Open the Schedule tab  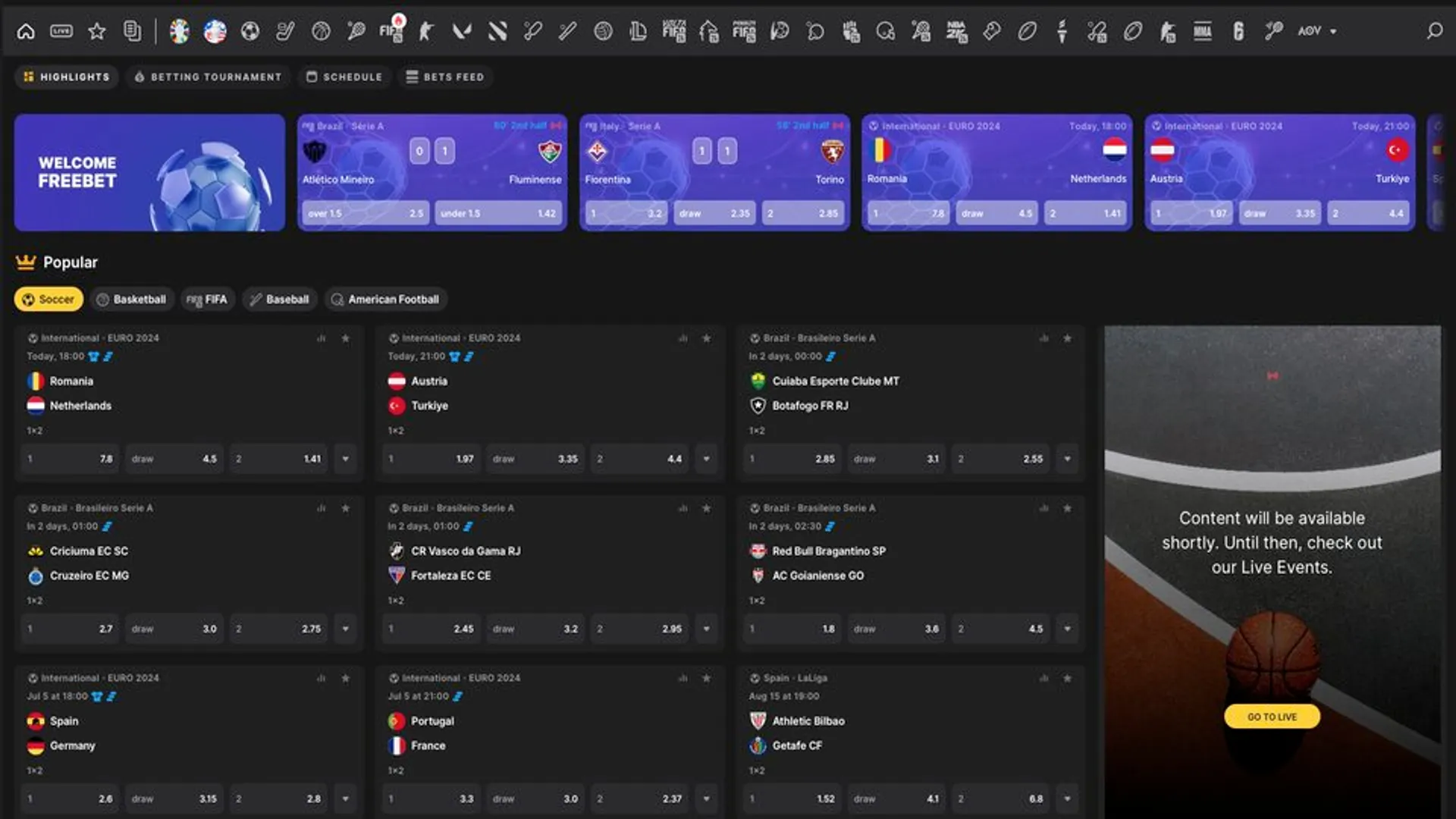(344, 77)
